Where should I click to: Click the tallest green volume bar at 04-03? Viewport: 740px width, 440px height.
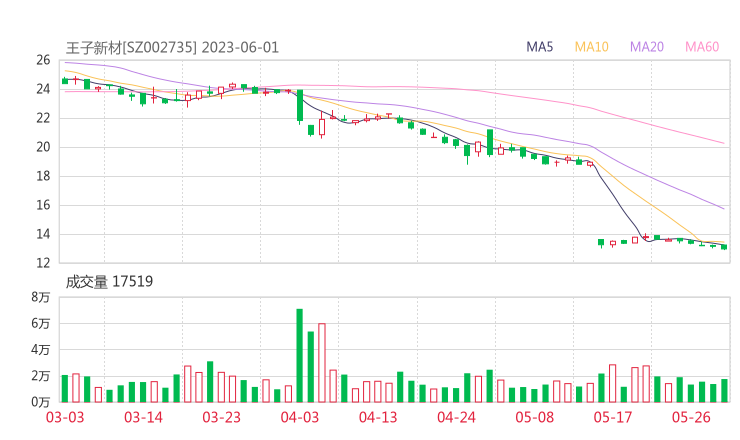[x=299, y=355]
